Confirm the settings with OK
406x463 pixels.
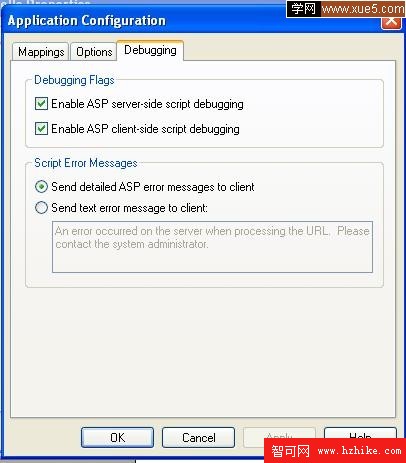click(x=117, y=437)
